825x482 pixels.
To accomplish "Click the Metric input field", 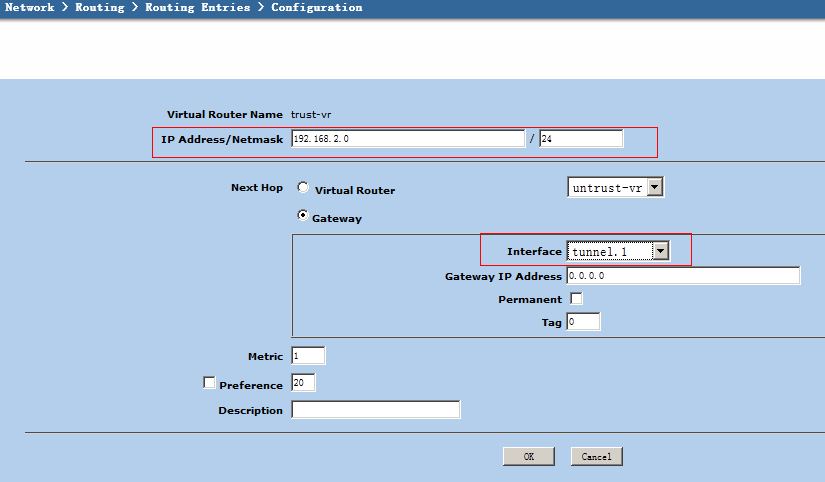I will tap(308, 356).
